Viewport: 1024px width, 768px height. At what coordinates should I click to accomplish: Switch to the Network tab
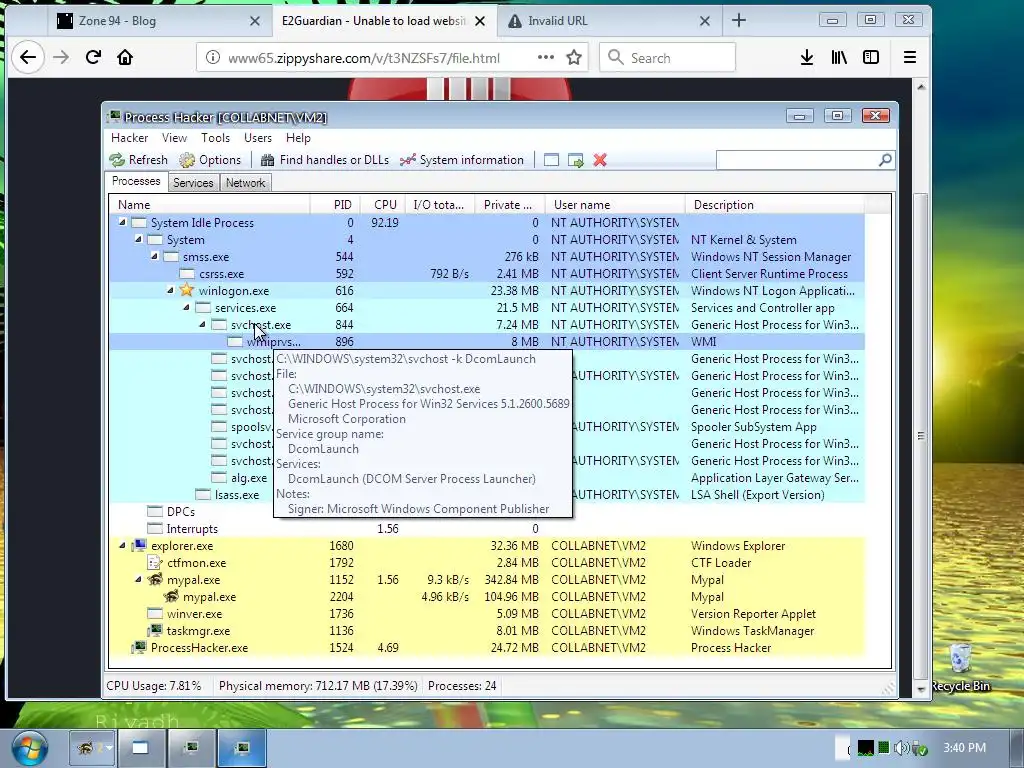[x=246, y=183]
